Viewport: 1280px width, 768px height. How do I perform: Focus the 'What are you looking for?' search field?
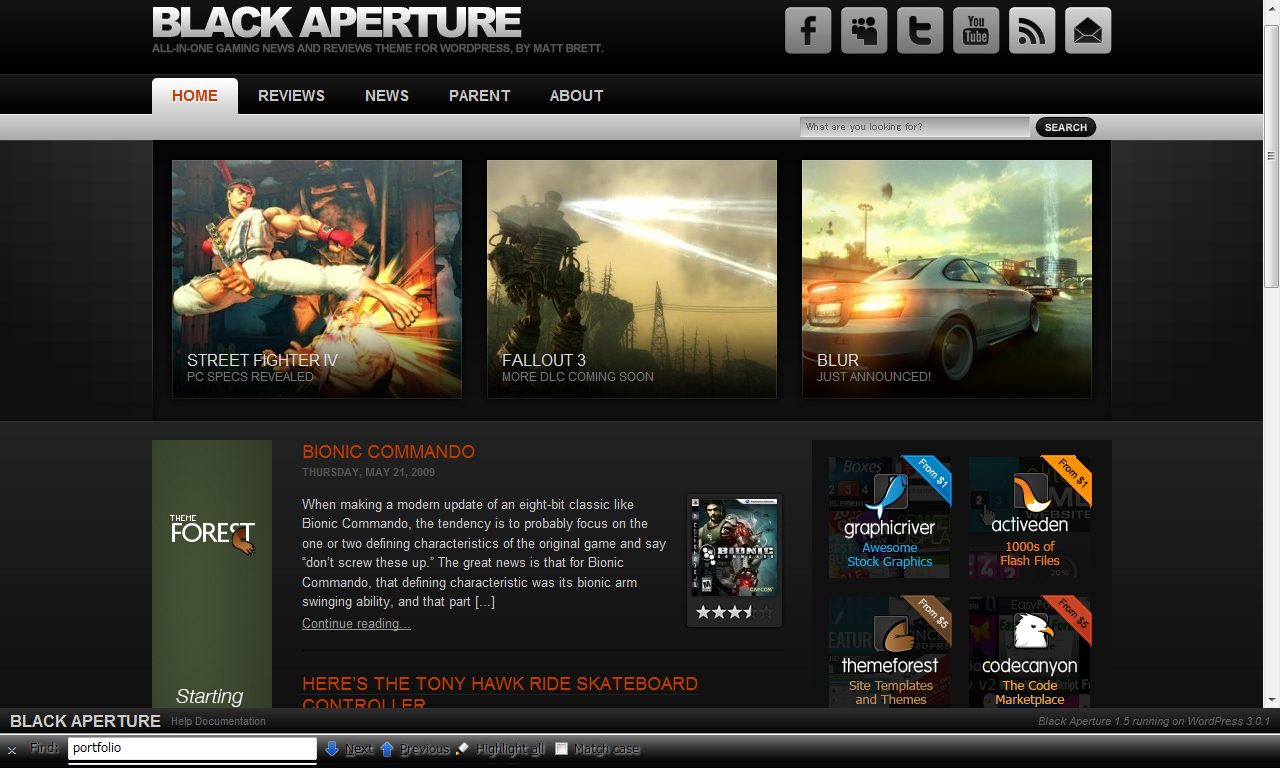point(914,127)
